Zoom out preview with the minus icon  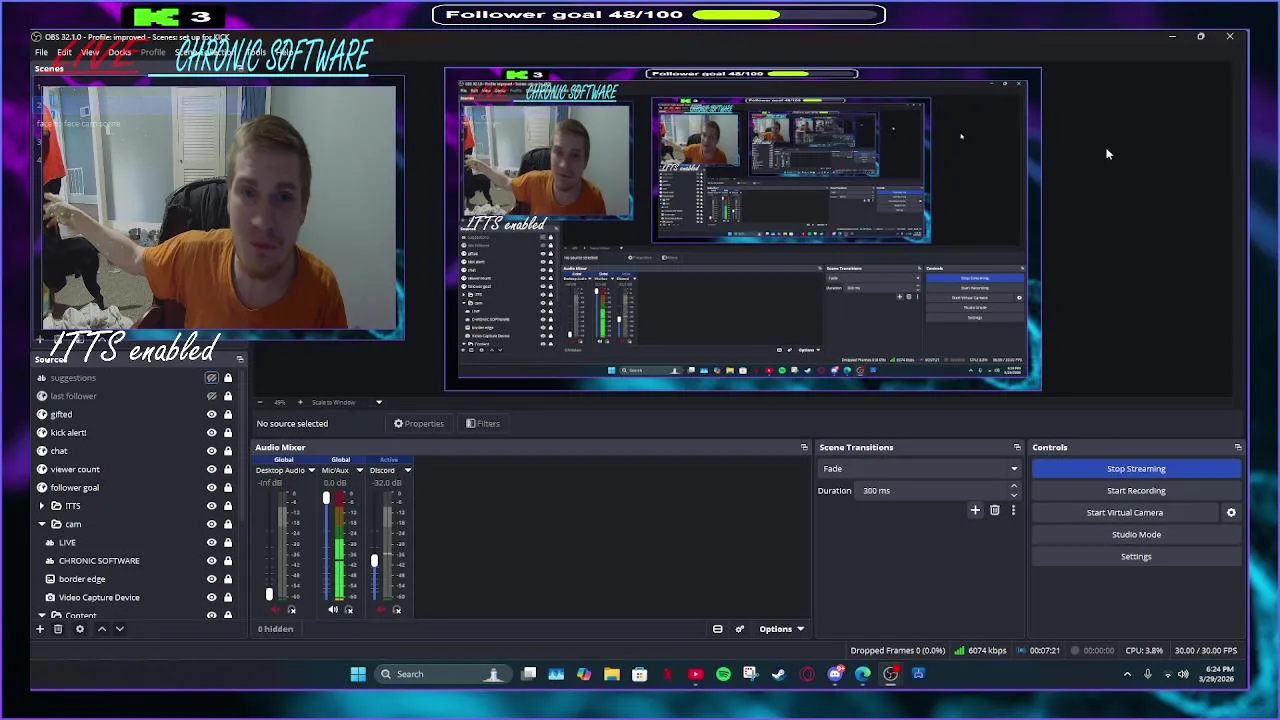[x=260, y=402]
